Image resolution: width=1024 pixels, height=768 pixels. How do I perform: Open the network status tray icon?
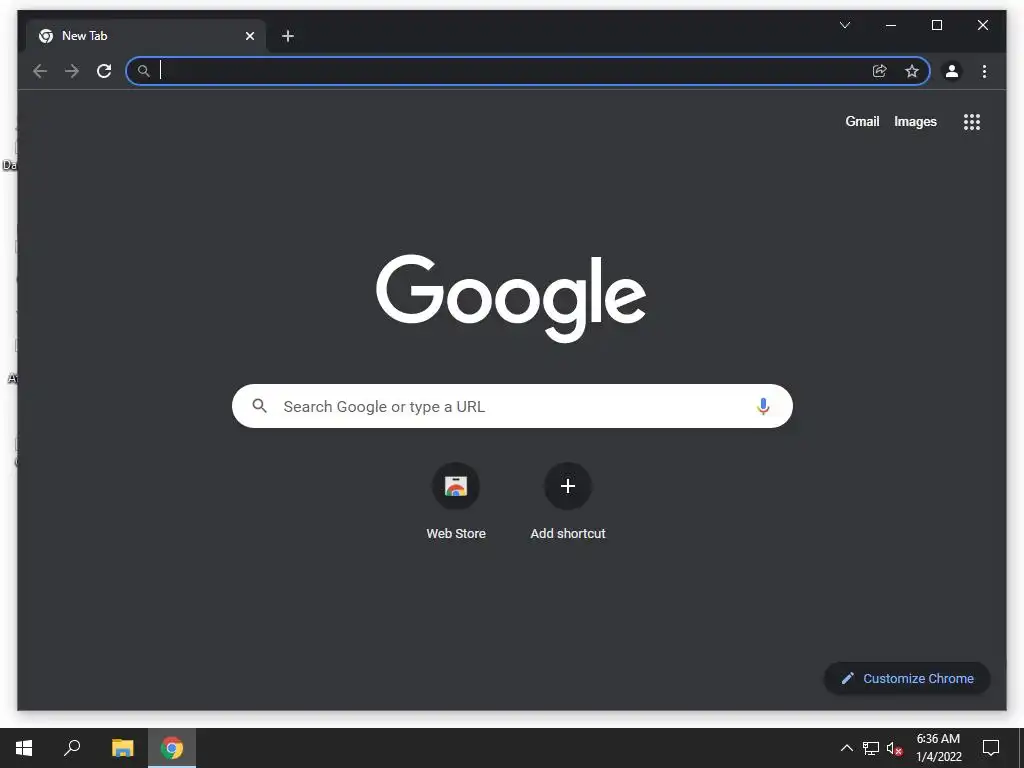point(871,748)
